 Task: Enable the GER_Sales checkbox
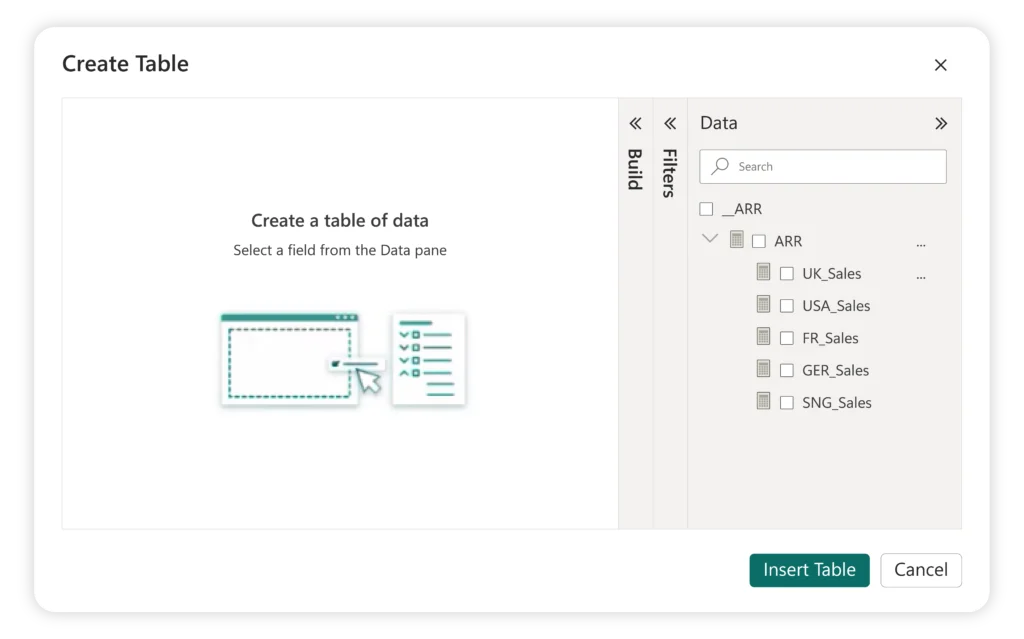[x=787, y=369]
